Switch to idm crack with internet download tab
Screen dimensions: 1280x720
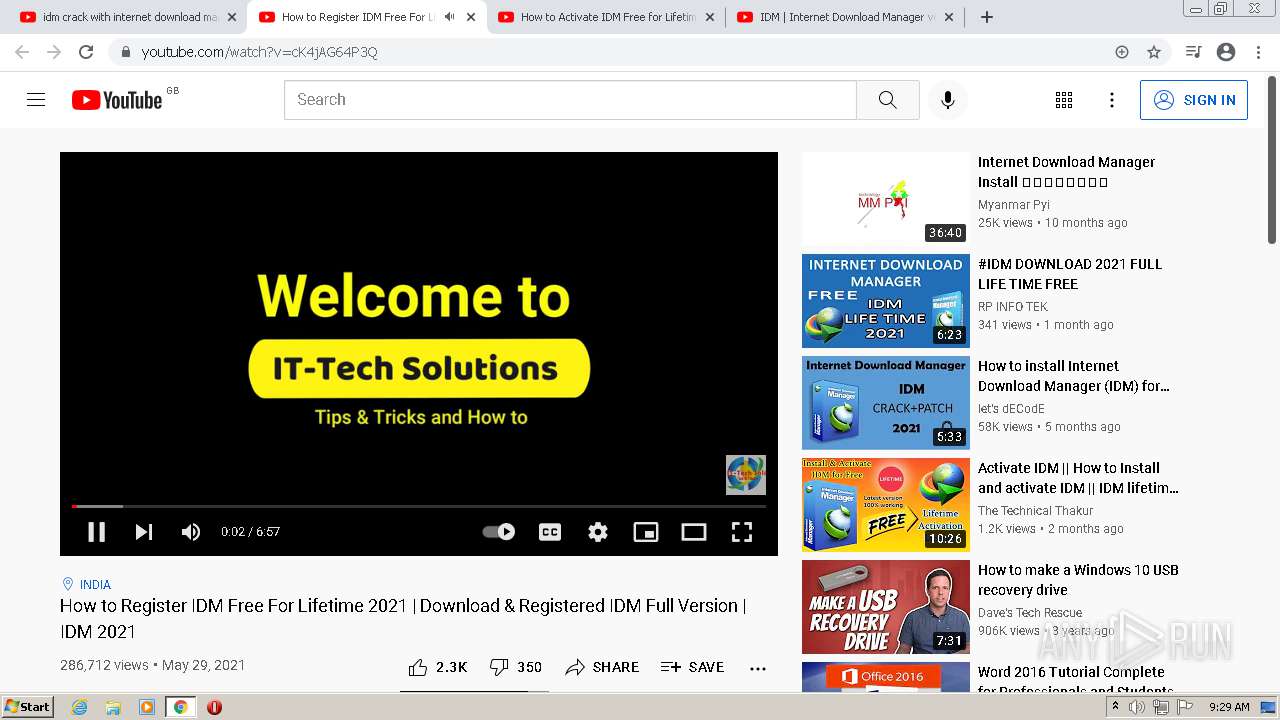(118, 17)
